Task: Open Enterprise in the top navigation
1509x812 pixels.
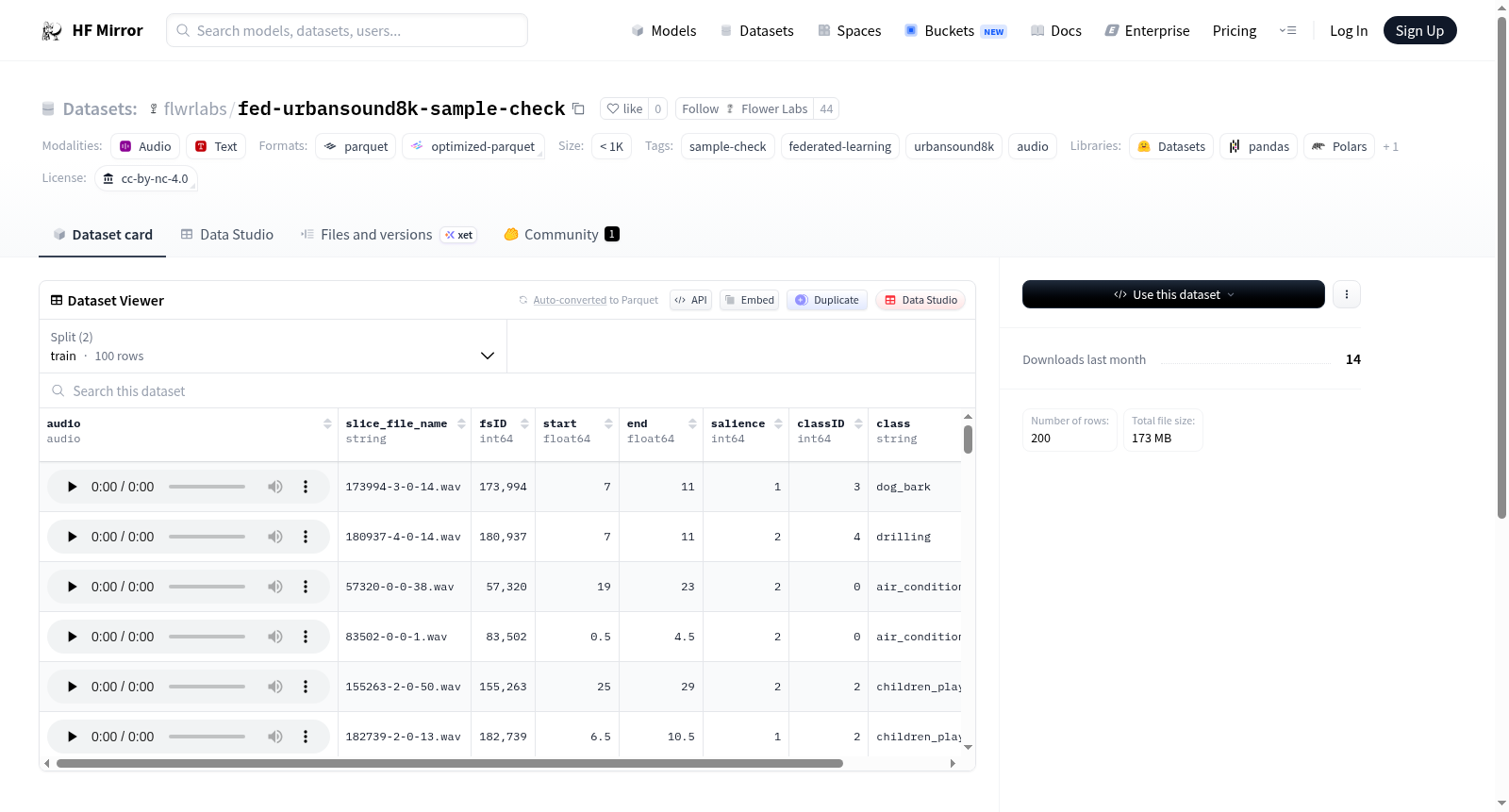Action: point(1147,31)
